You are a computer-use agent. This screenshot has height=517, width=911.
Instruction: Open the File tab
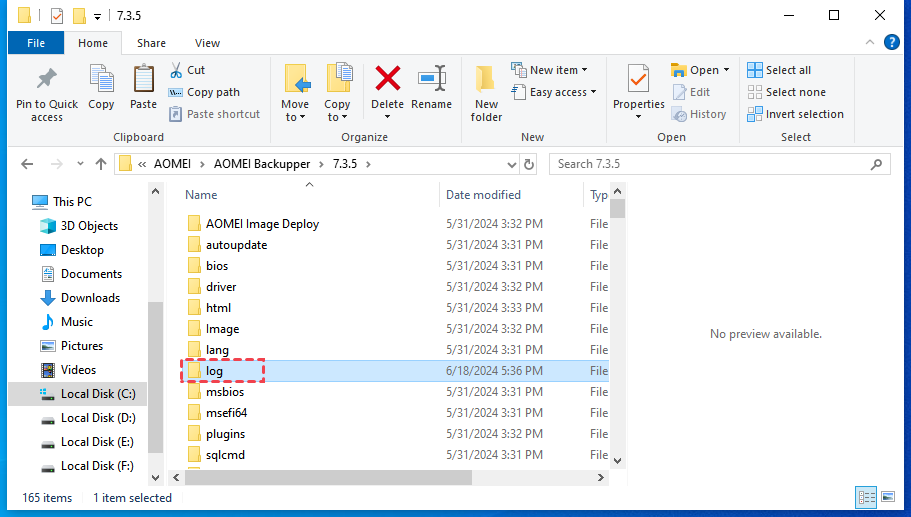[36, 43]
